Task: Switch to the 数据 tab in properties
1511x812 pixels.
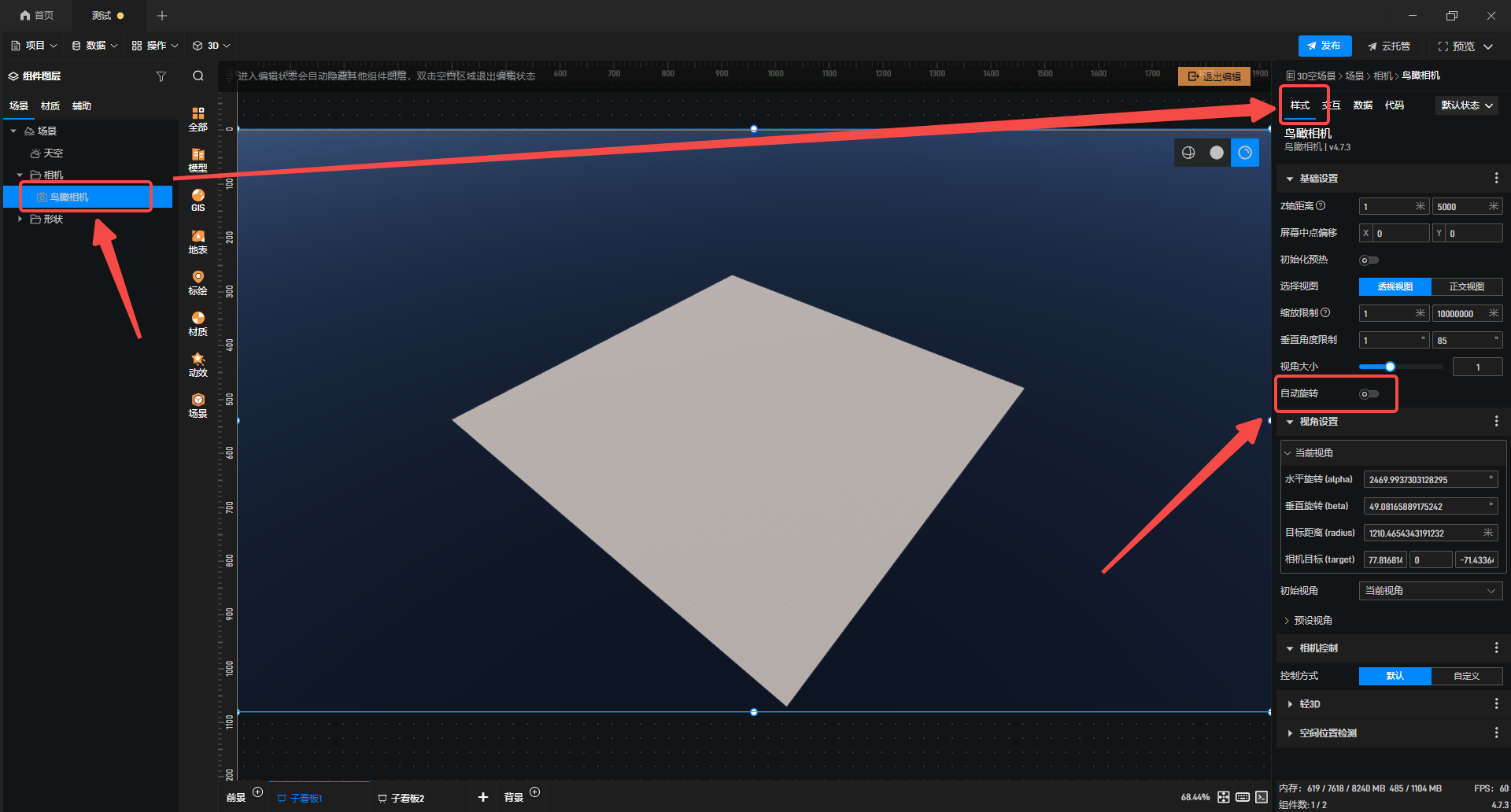Action: [1362, 105]
